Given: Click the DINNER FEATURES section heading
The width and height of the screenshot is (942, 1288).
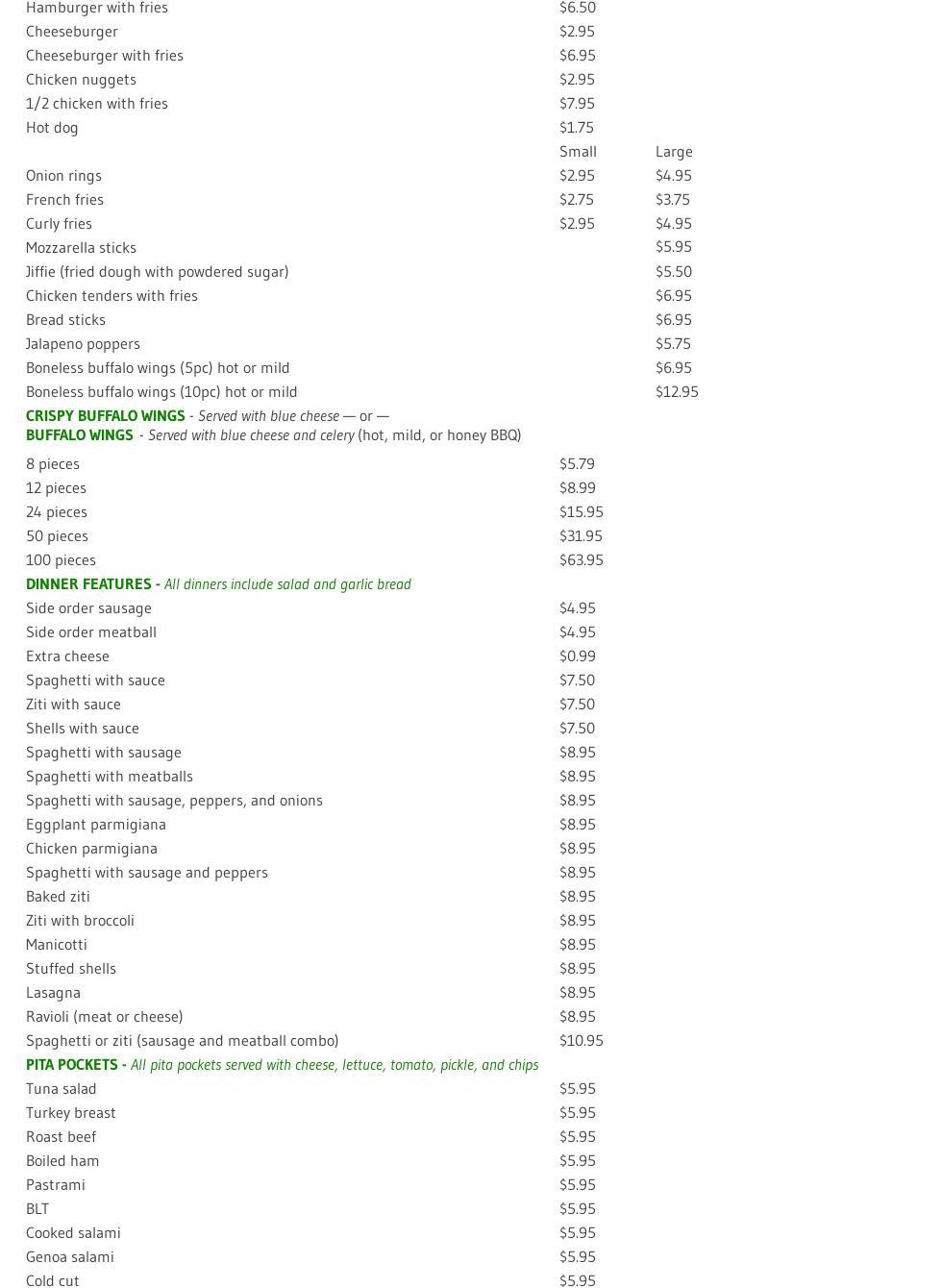Looking at the screenshot, I should click(x=88, y=584).
